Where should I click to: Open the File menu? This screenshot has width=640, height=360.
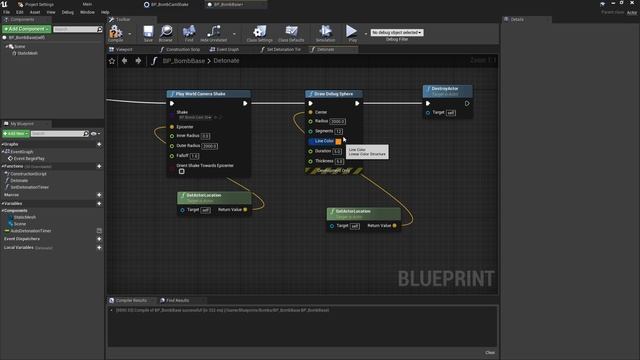(x=7, y=12)
